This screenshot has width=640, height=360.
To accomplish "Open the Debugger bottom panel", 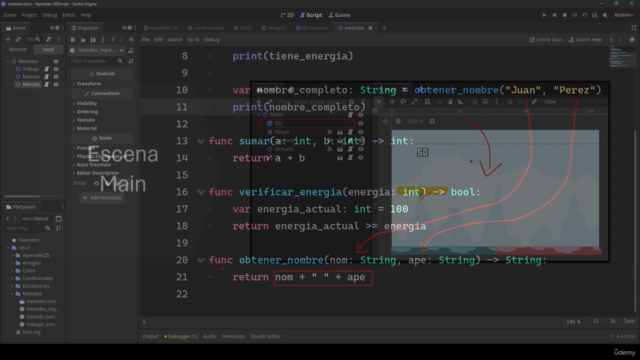I will click(x=180, y=336).
